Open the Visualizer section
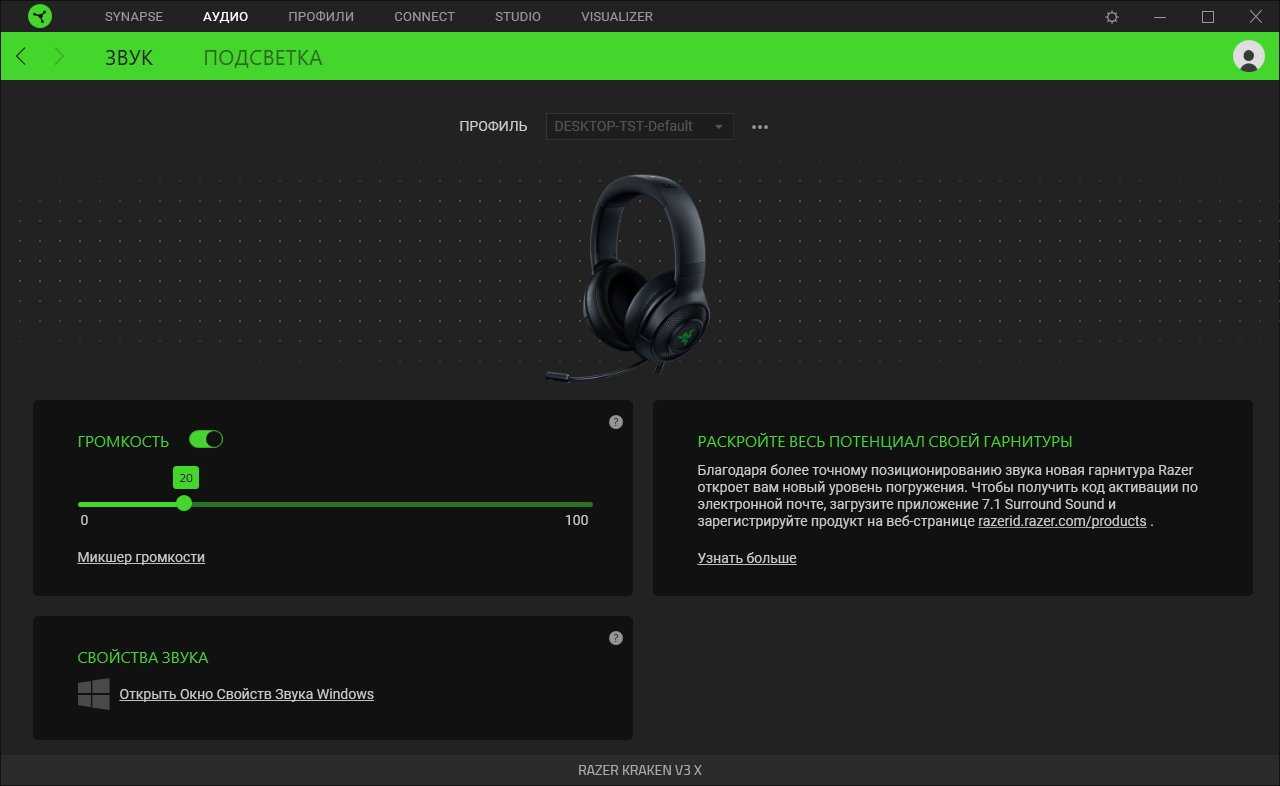The height and width of the screenshot is (786, 1280). coord(617,17)
